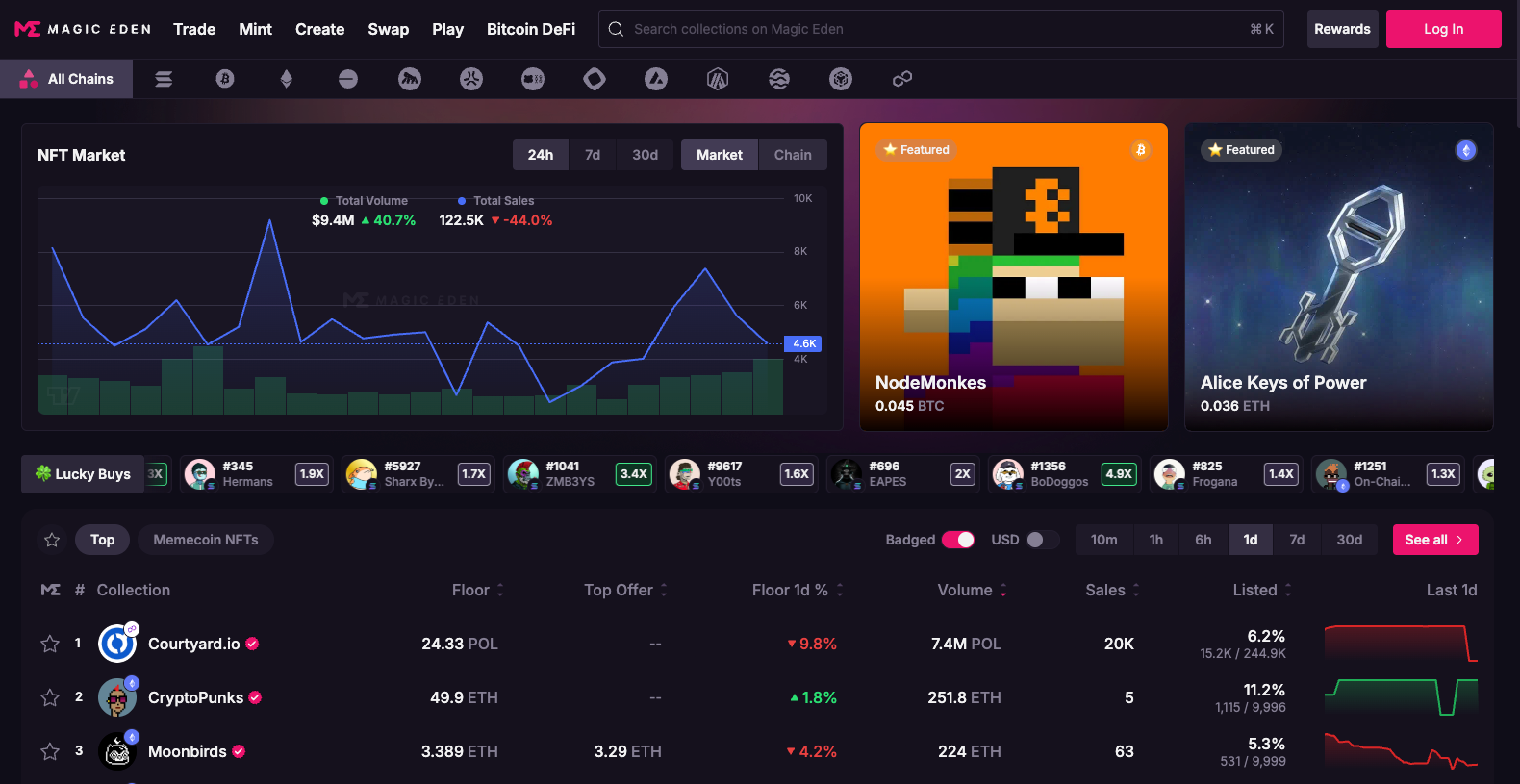1520x784 pixels.
Task: Switch to Memecoin NFTs tab
Action: (x=206, y=540)
